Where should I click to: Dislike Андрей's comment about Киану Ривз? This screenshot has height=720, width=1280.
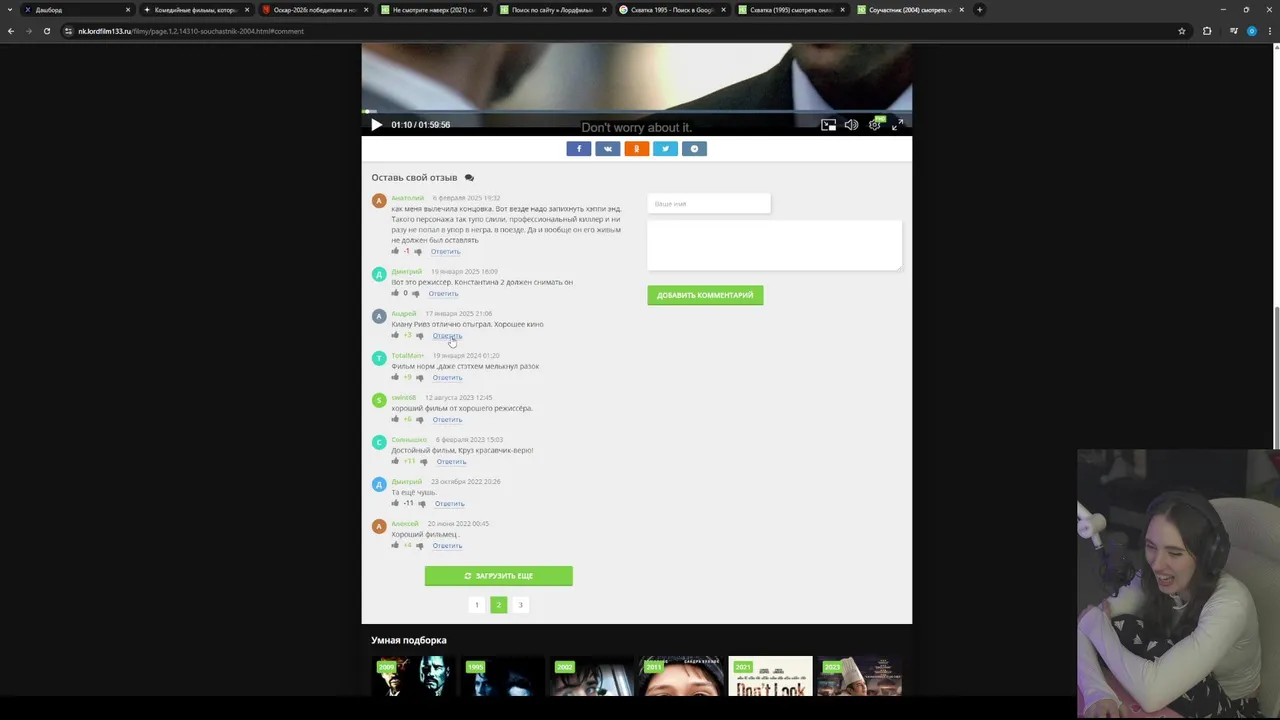[419, 336]
